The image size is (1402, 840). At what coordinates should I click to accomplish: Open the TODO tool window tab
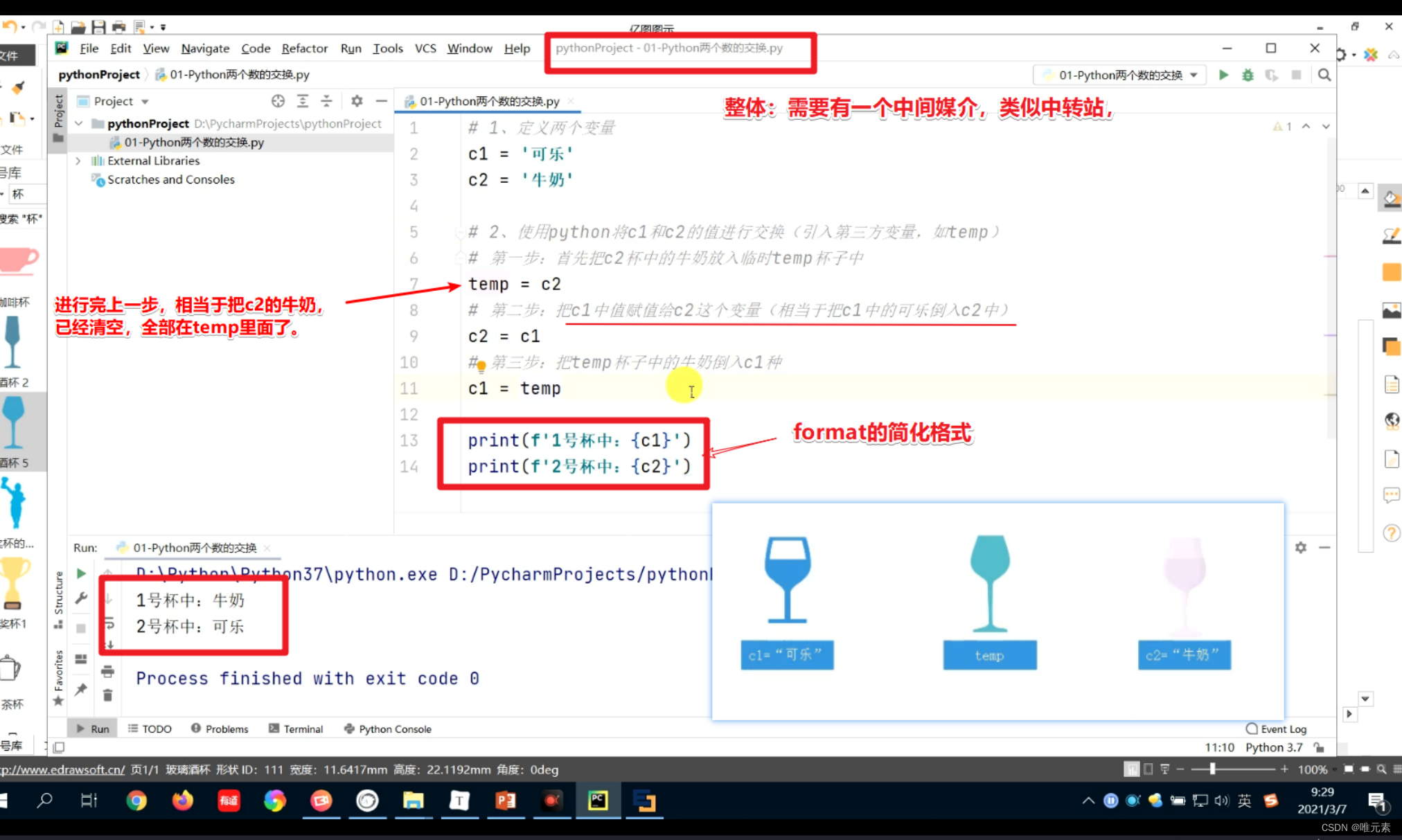(x=150, y=729)
